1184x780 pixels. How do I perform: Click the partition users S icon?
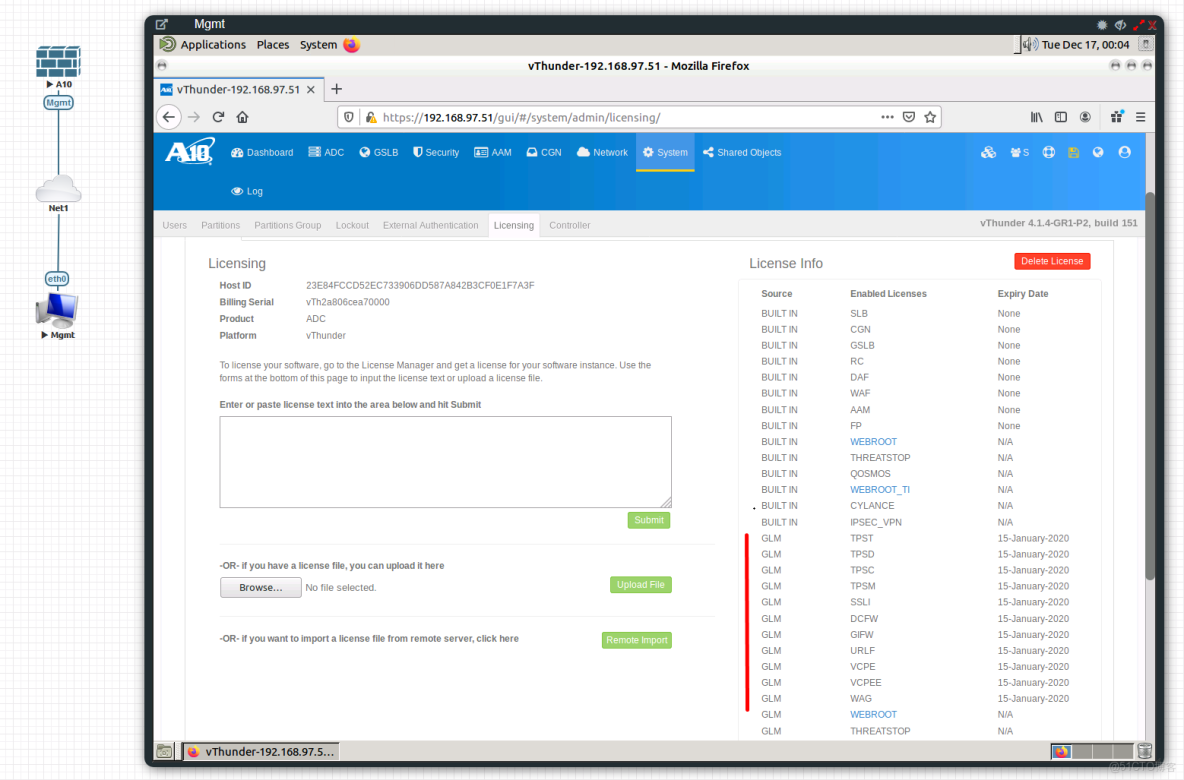click(x=1019, y=153)
